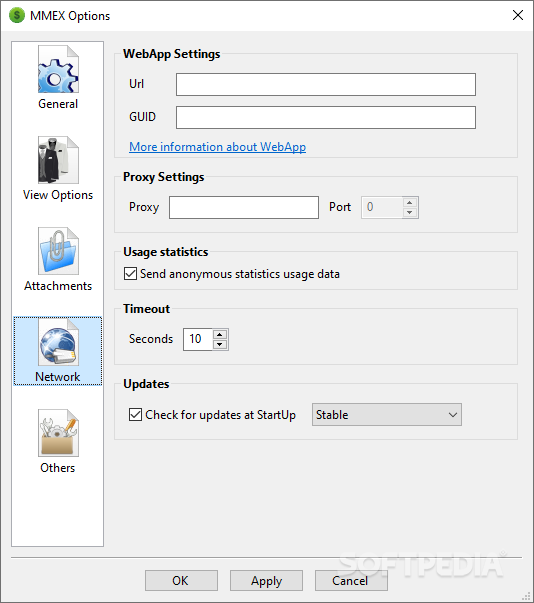Click the Port spinner up arrow
The width and height of the screenshot is (534, 603).
410,202
